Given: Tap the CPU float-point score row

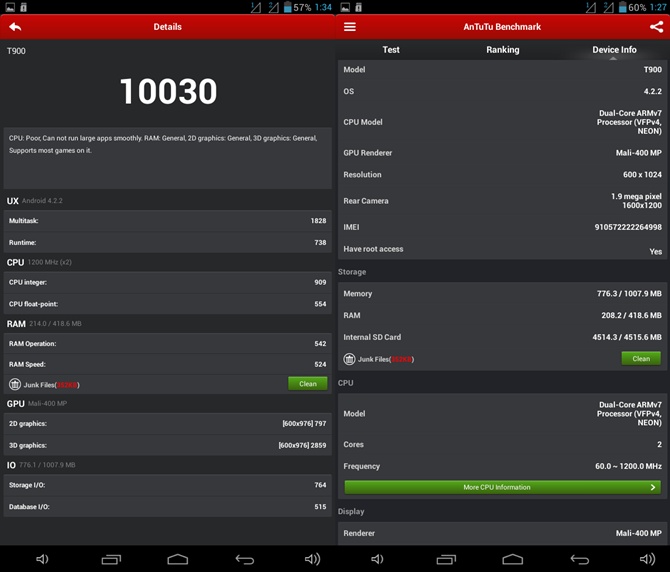Looking at the screenshot, I should click(x=168, y=304).
